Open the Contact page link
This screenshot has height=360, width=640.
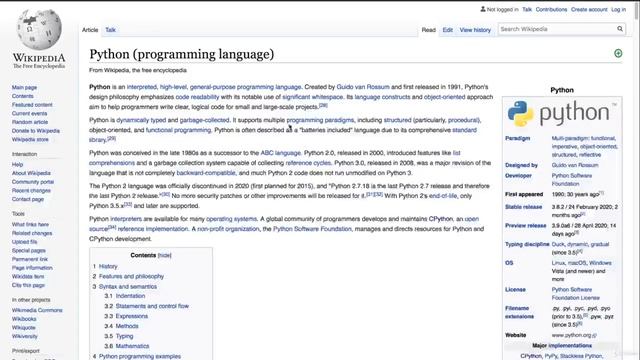pyautogui.click(x=27, y=199)
